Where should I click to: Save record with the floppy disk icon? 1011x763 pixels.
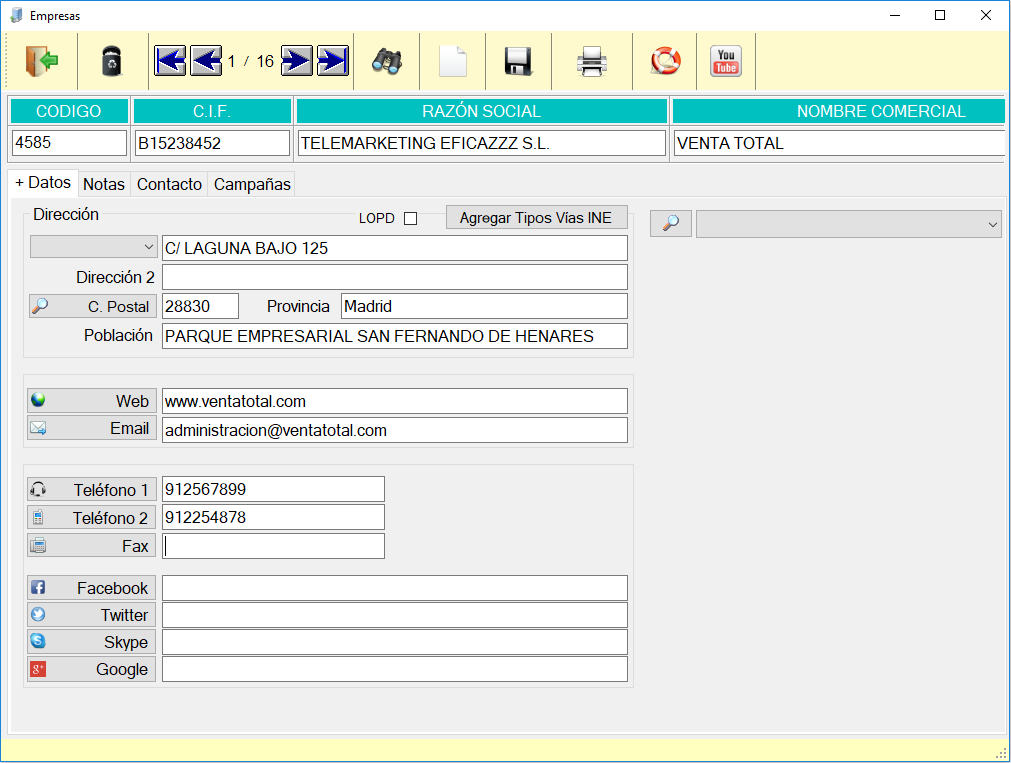pos(518,61)
